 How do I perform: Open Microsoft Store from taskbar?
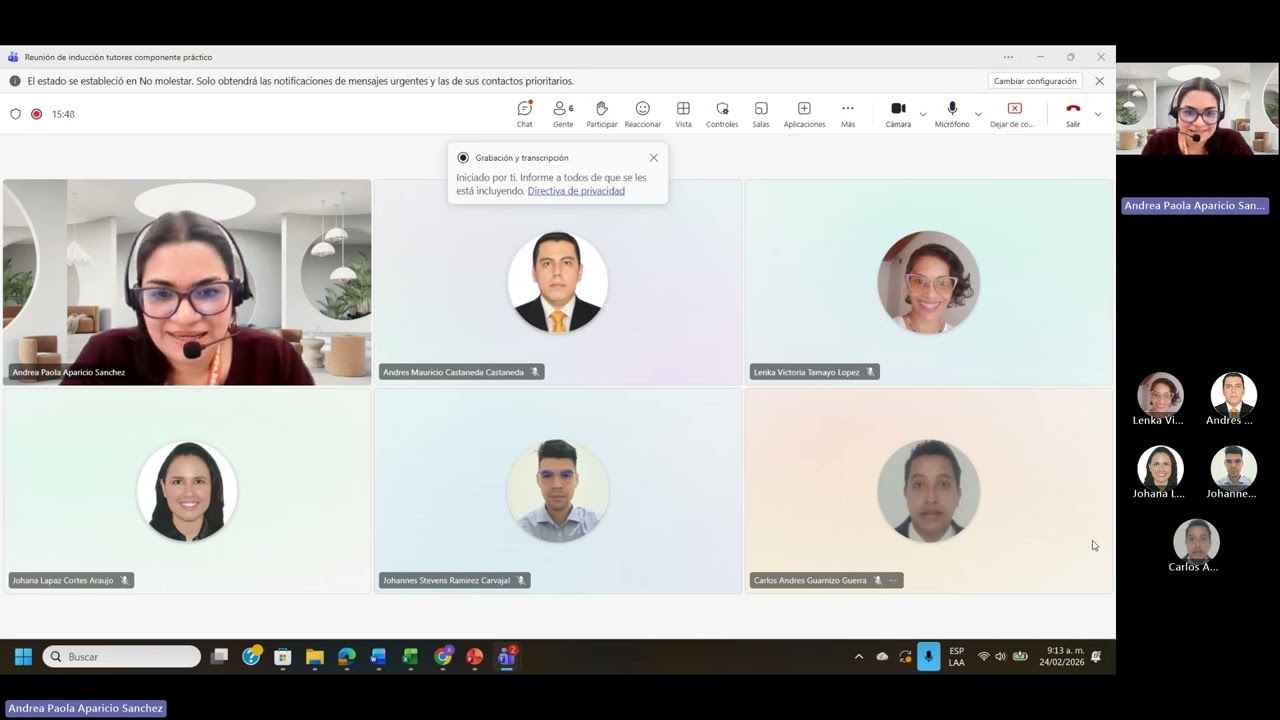point(283,657)
